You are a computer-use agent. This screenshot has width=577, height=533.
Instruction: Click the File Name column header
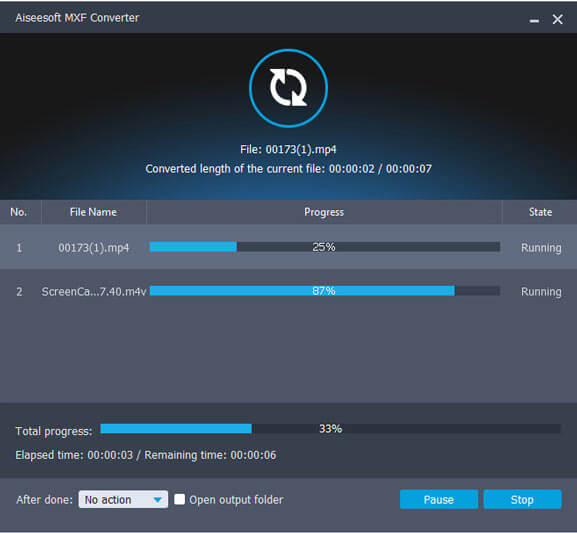[x=93, y=212]
